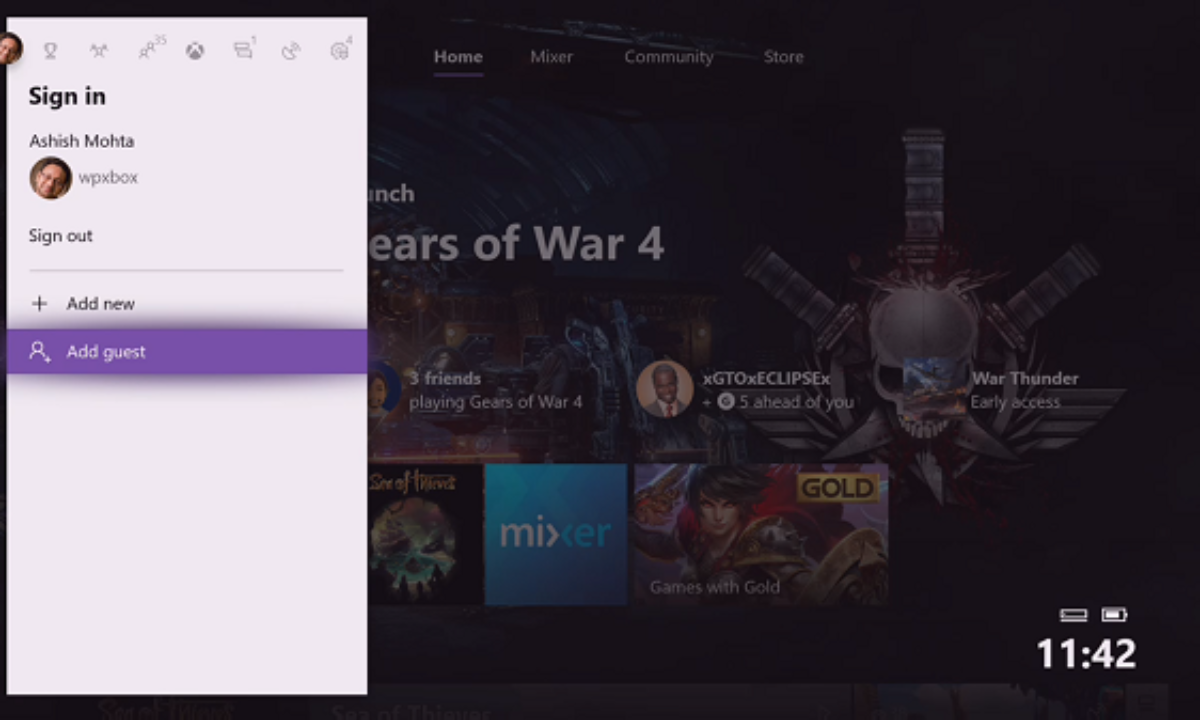Switch to the Mixer tab
This screenshot has height=720, width=1200.
pos(551,57)
